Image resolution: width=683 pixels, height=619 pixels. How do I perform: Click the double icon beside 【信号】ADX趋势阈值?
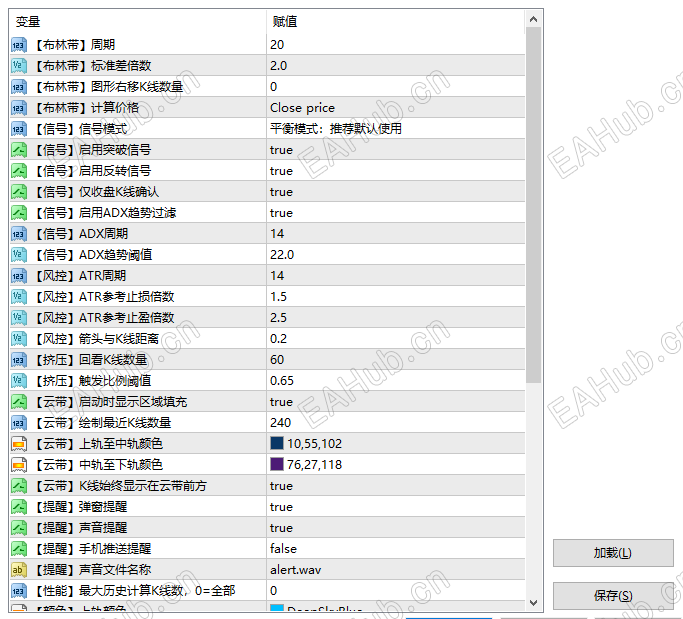pyautogui.click(x=19, y=255)
